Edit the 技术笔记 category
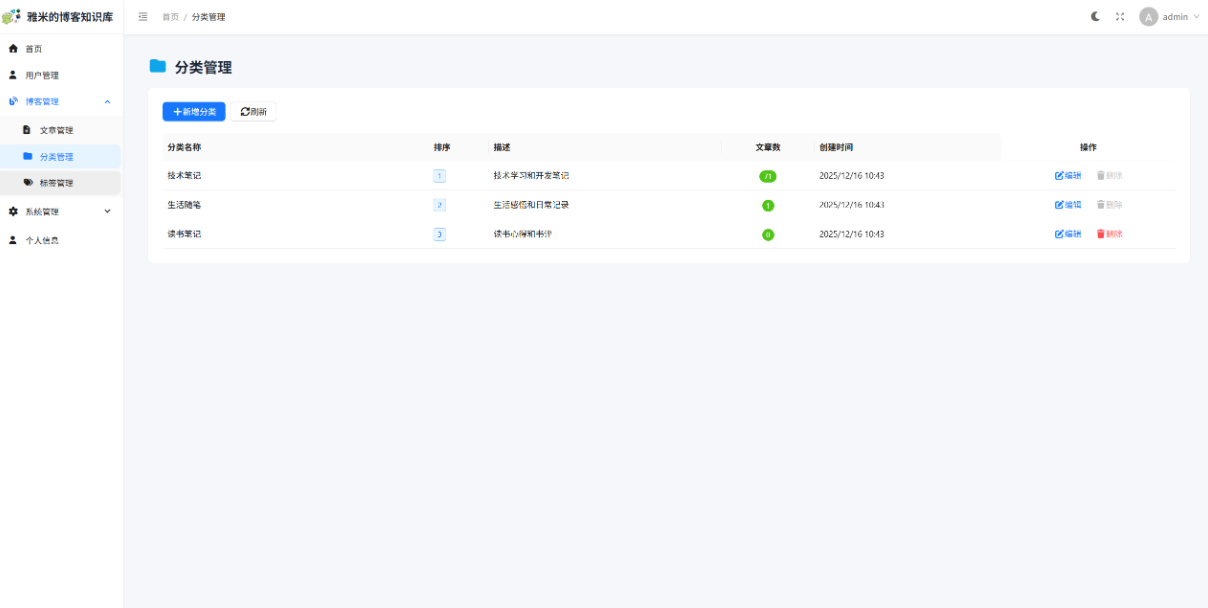1208x608 pixels. tap(1068, 176)
